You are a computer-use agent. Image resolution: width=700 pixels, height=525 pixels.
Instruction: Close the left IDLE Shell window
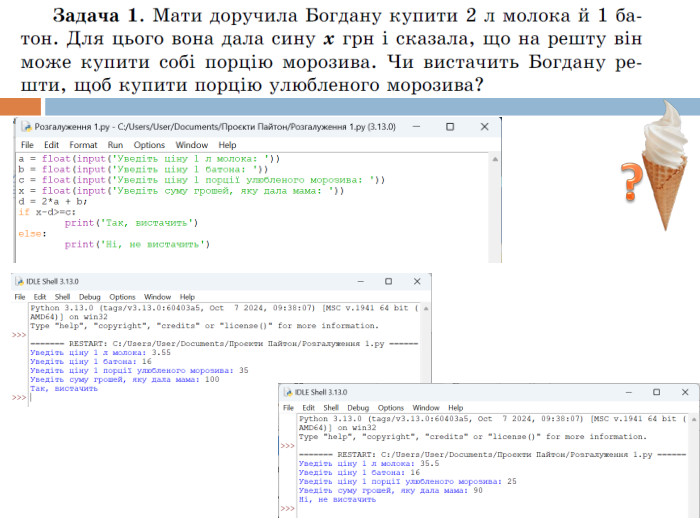[417, 281]
